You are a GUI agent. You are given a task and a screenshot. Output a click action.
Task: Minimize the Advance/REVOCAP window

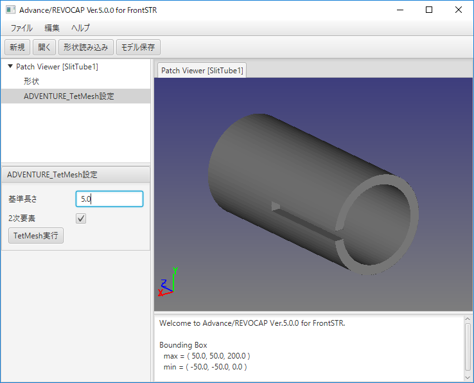tap(400, 10)
